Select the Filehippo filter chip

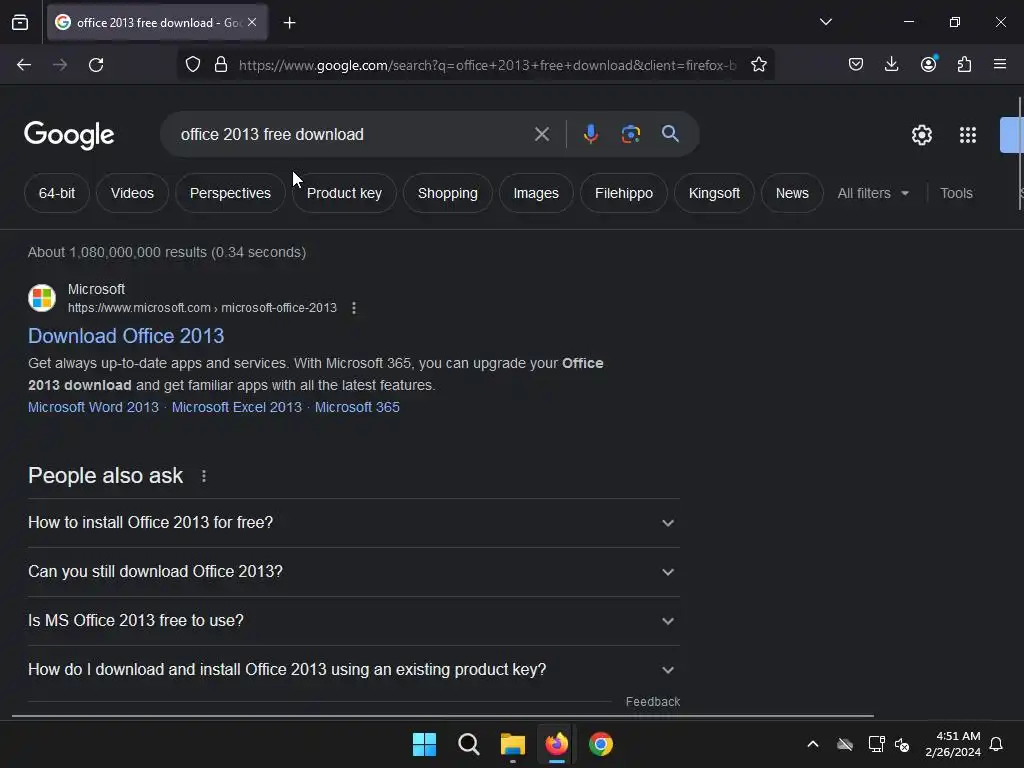(x=624, y=193)
